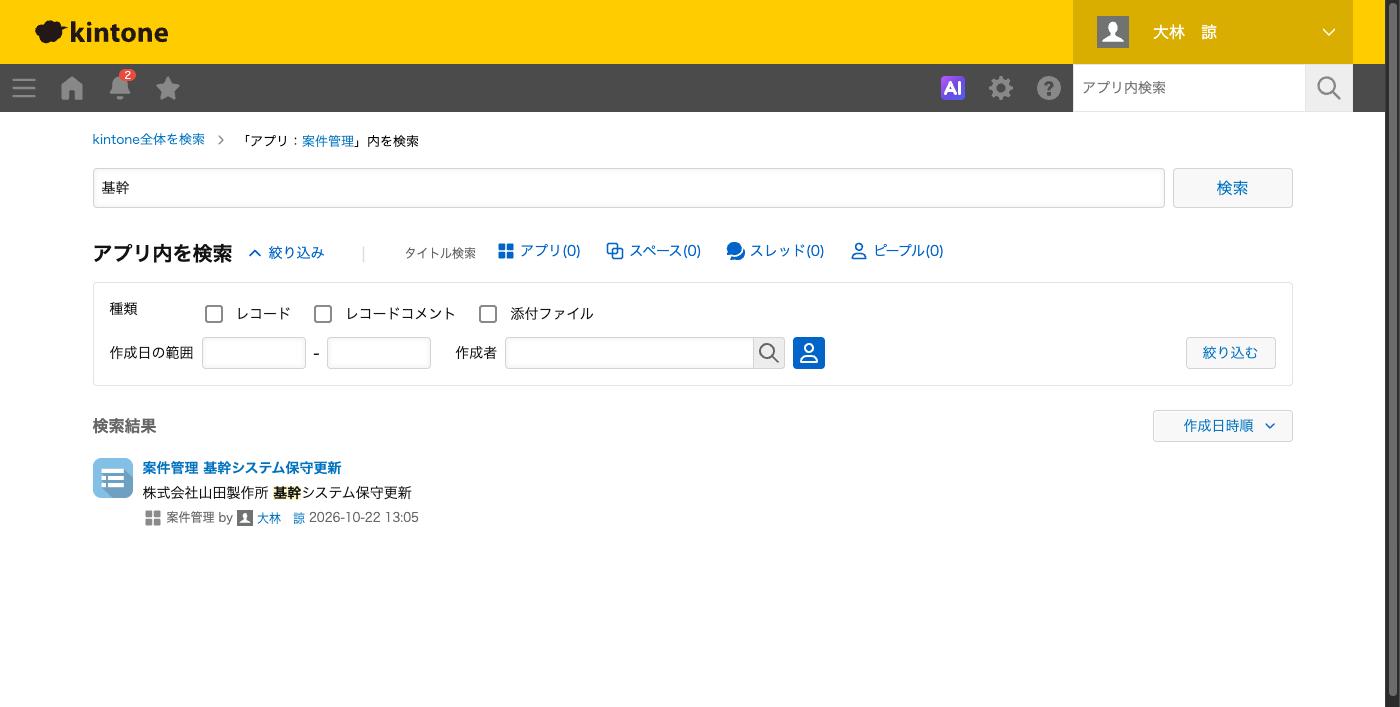Screen dimensions: 1400x707
Task: Click the blue select-user person icon
Action: click(809, 353)
